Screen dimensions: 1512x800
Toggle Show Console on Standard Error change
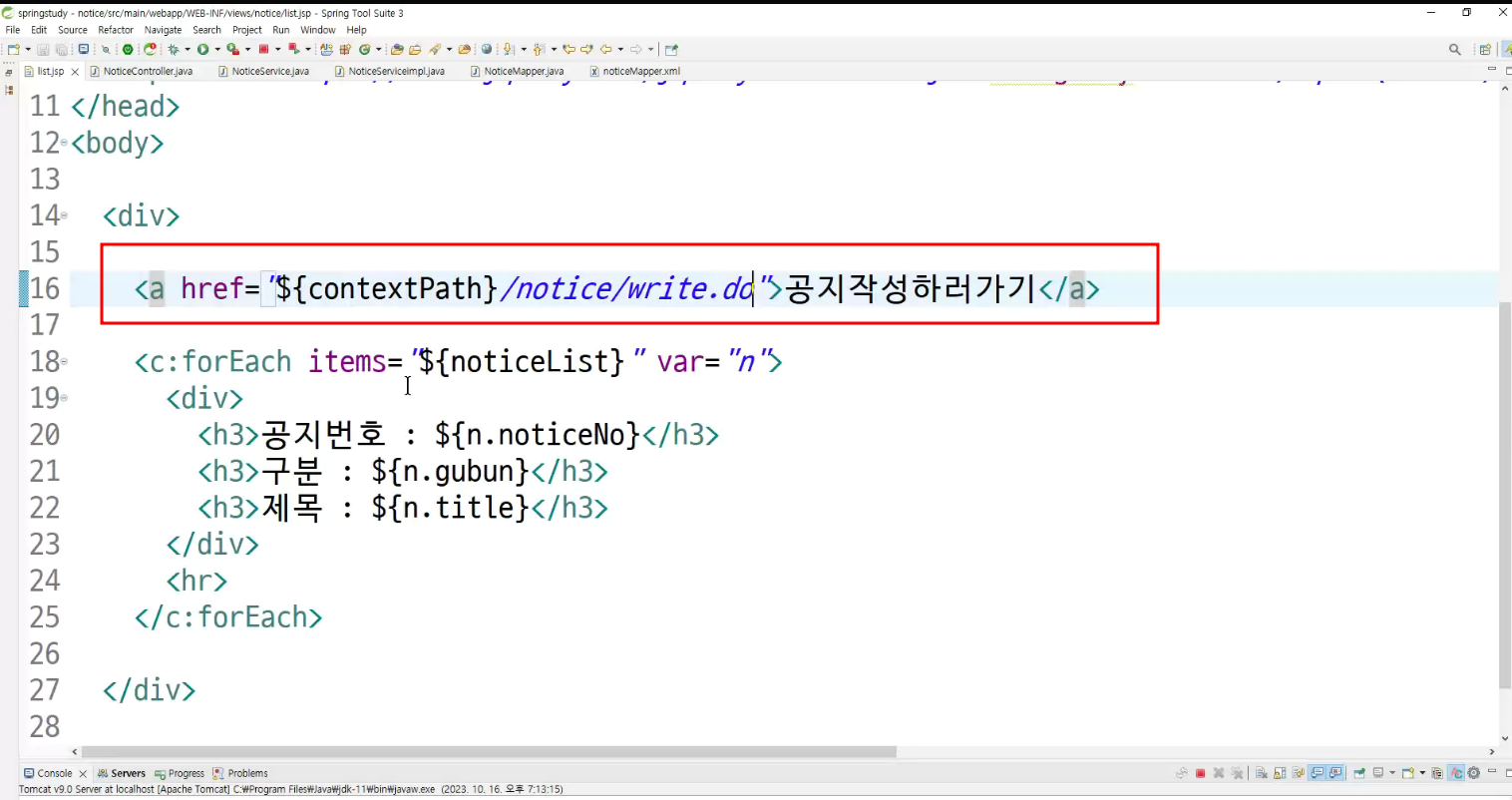pos(1335,773)
